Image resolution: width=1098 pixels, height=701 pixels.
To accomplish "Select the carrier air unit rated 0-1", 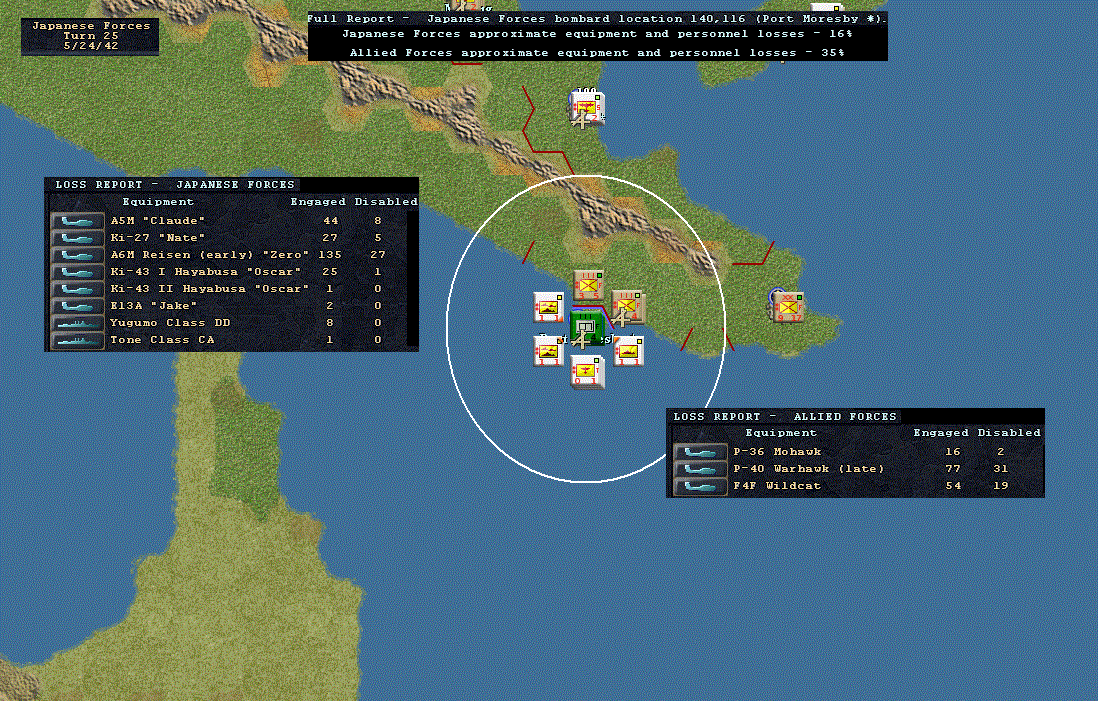I will 587,371.
